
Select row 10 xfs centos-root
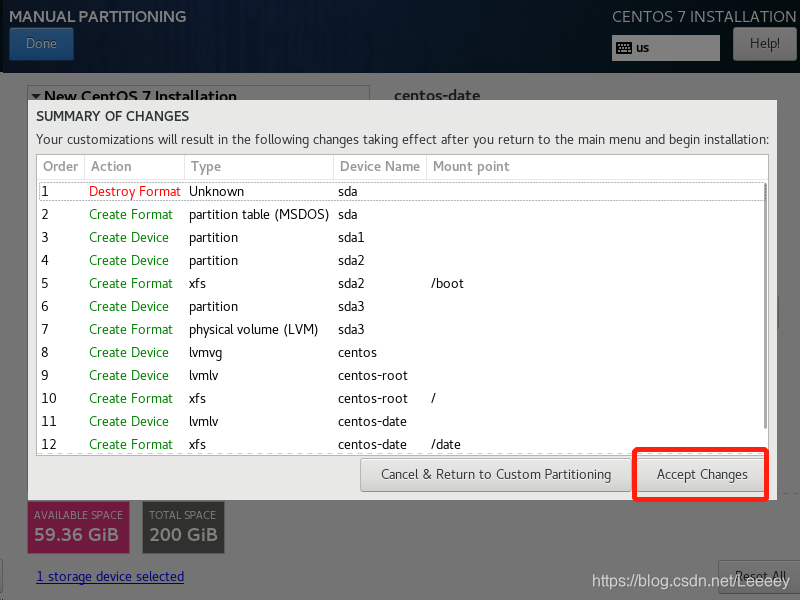tap(402, 398)
